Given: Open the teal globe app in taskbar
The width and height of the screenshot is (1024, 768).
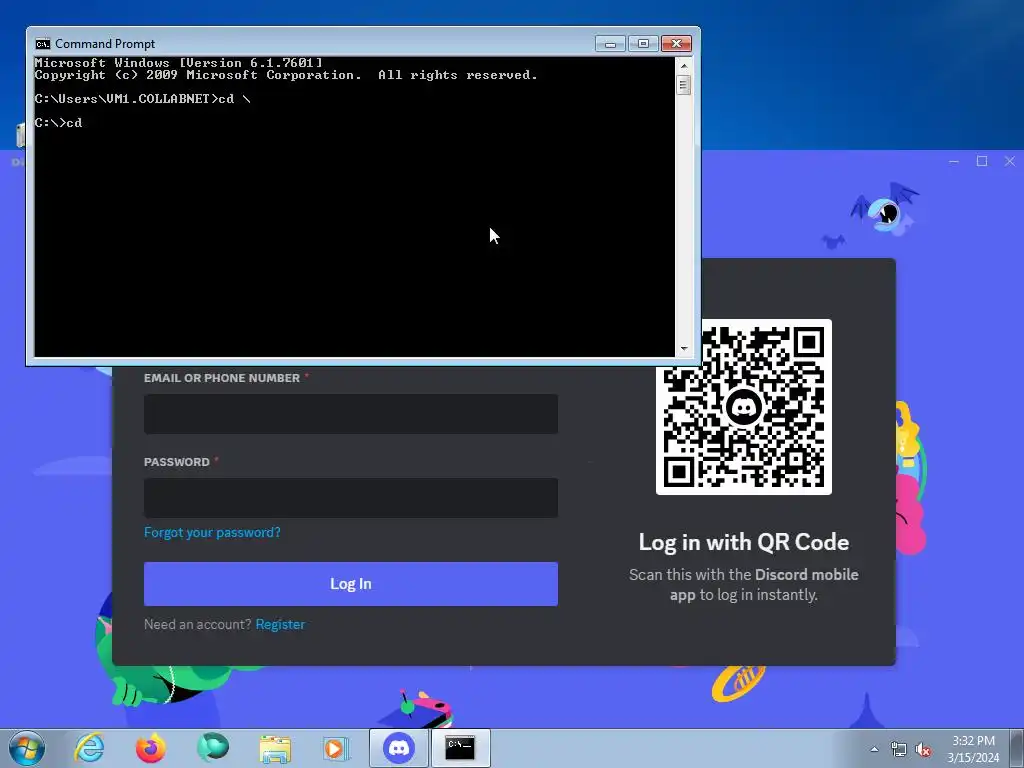Looking at the screenshot, I should pyautogui.click(x=212, y=748).
